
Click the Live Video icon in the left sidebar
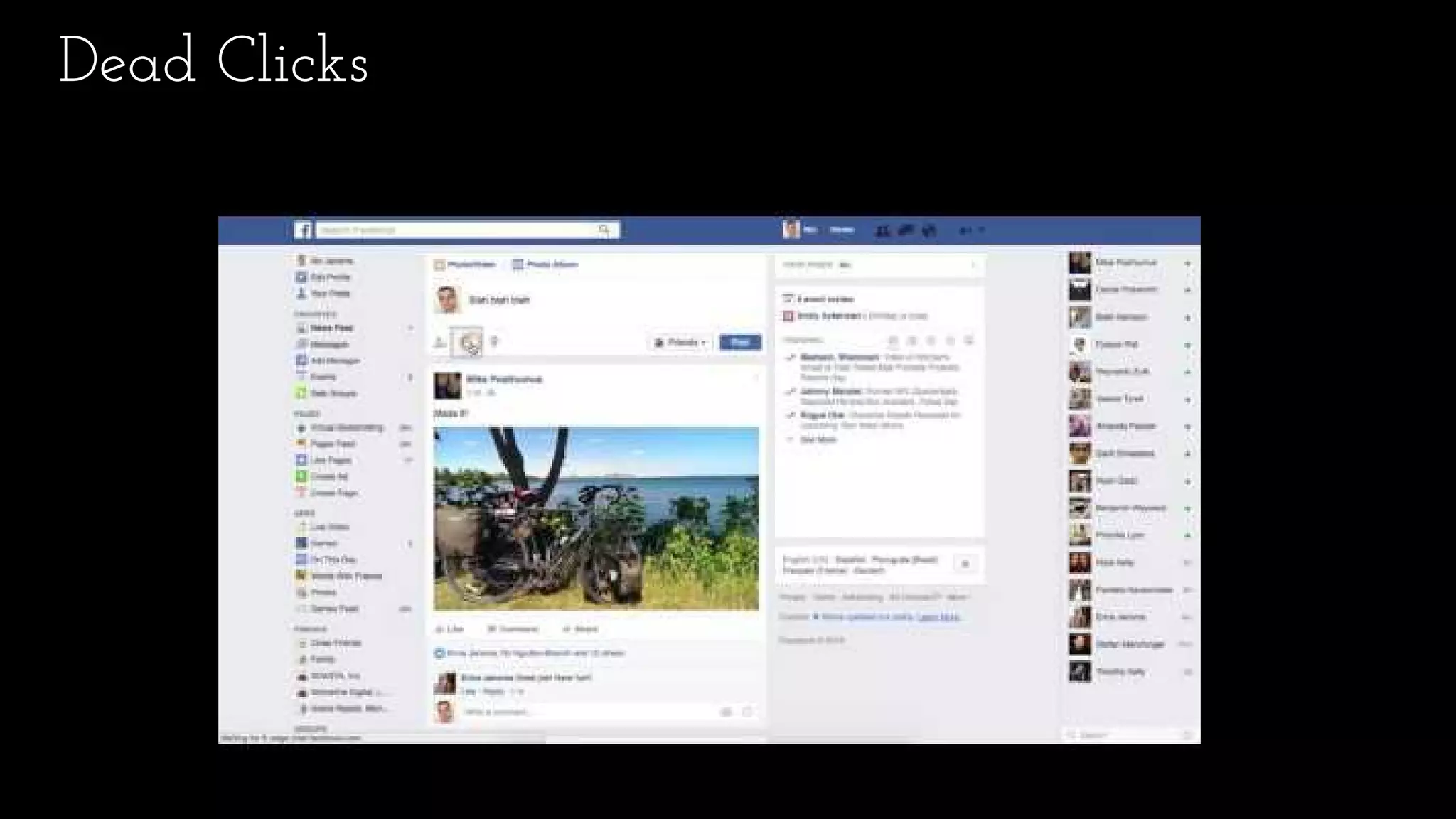(x=301, y=527)
